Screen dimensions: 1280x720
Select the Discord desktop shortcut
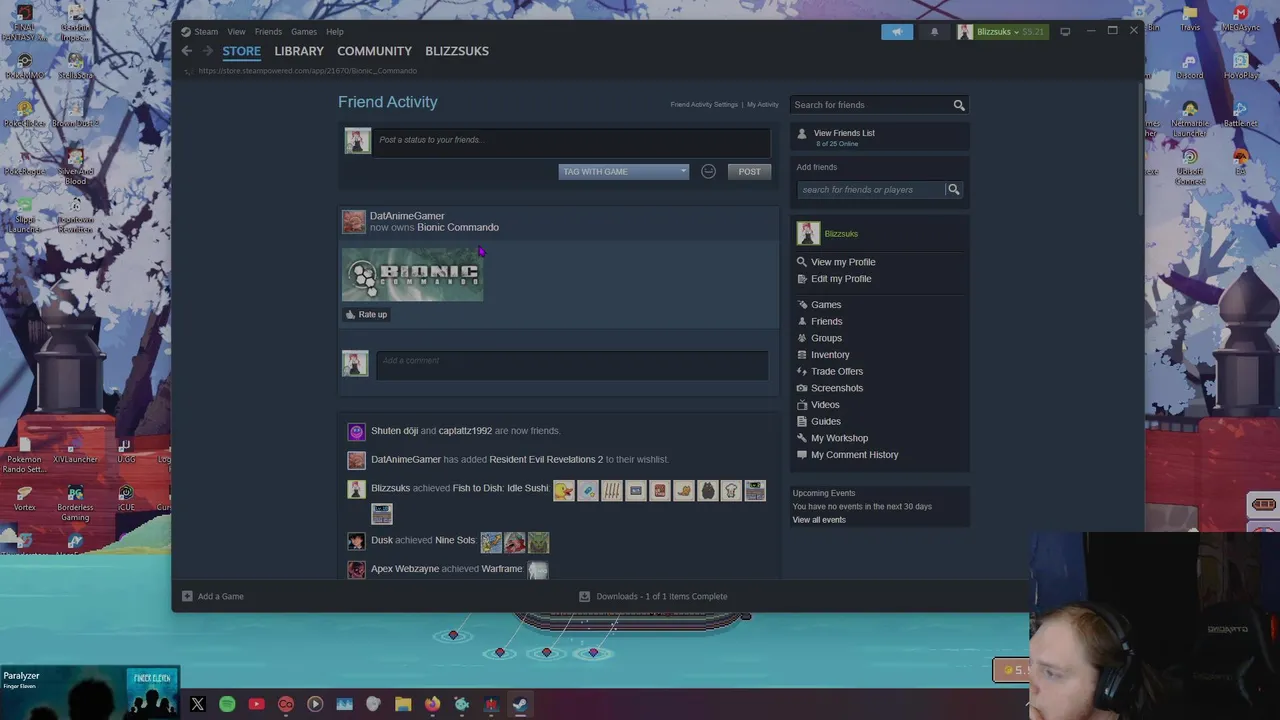pos(1189,65)
